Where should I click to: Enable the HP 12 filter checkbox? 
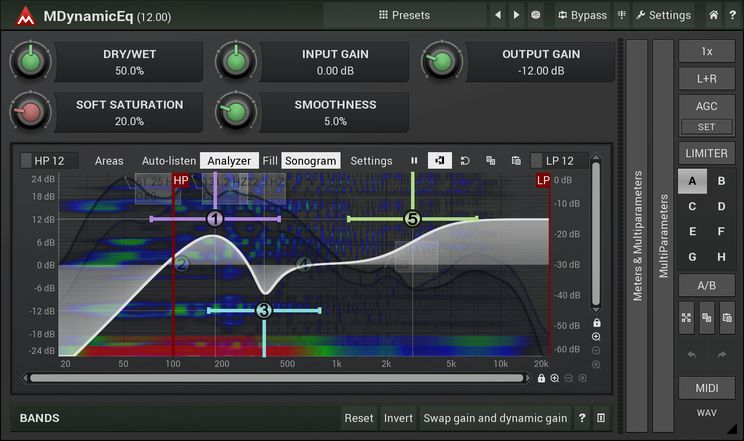(26, 161)
